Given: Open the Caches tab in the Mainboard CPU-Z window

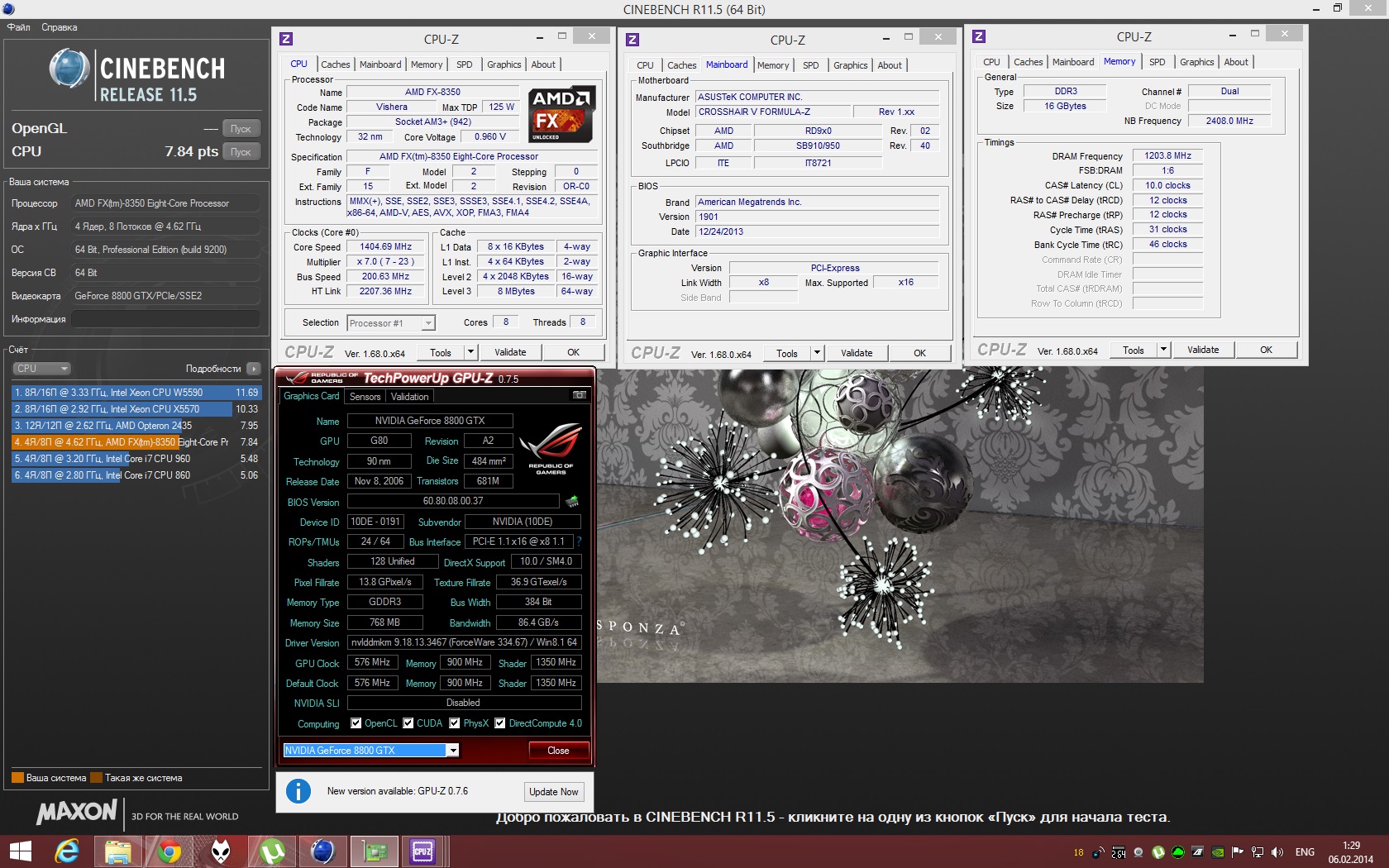Looking at the screenshot, I should point(682,65).
